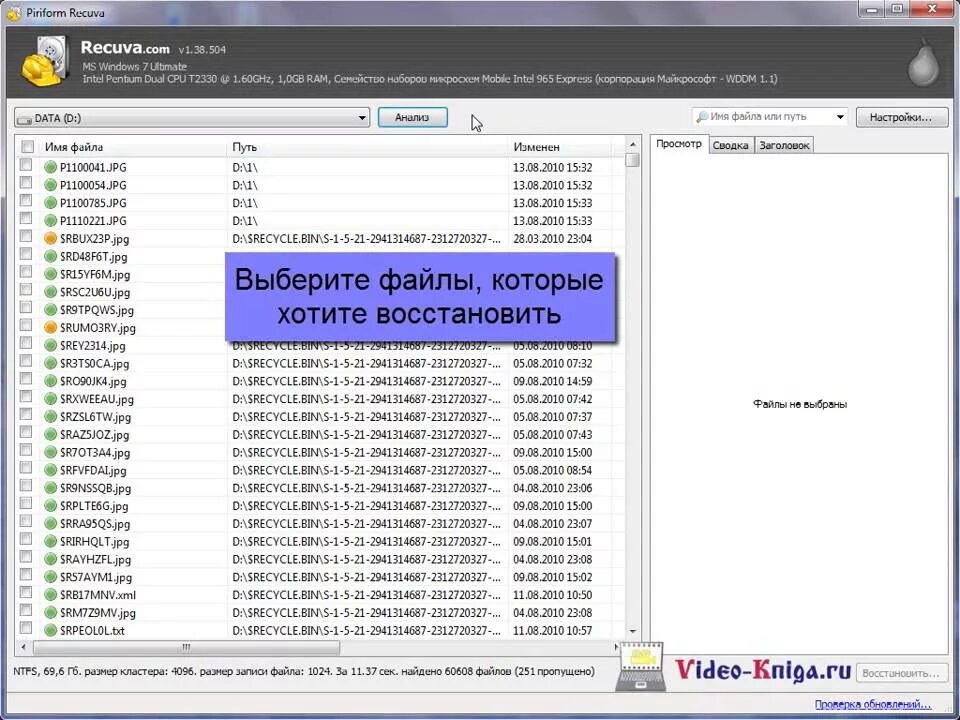Viewport: 960px width, 720px height.
Task: Select the file row $R3TS0CA.jpg
Action: tap(321, 364)
